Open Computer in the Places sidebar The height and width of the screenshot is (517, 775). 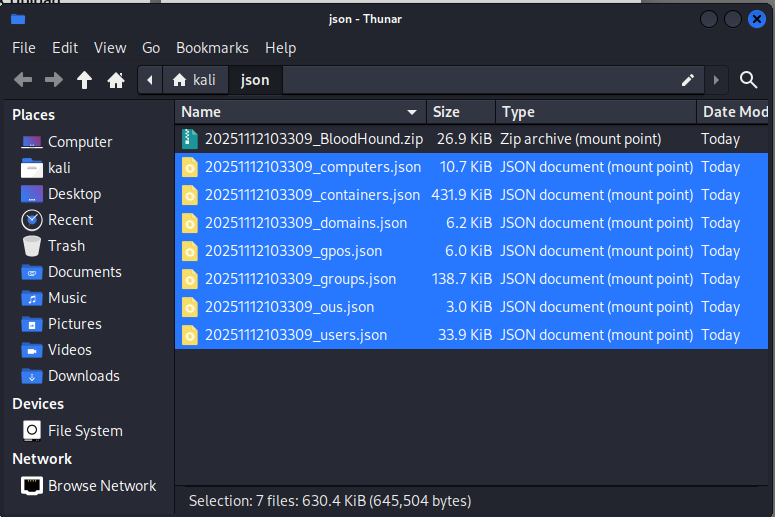pos(67,142)
